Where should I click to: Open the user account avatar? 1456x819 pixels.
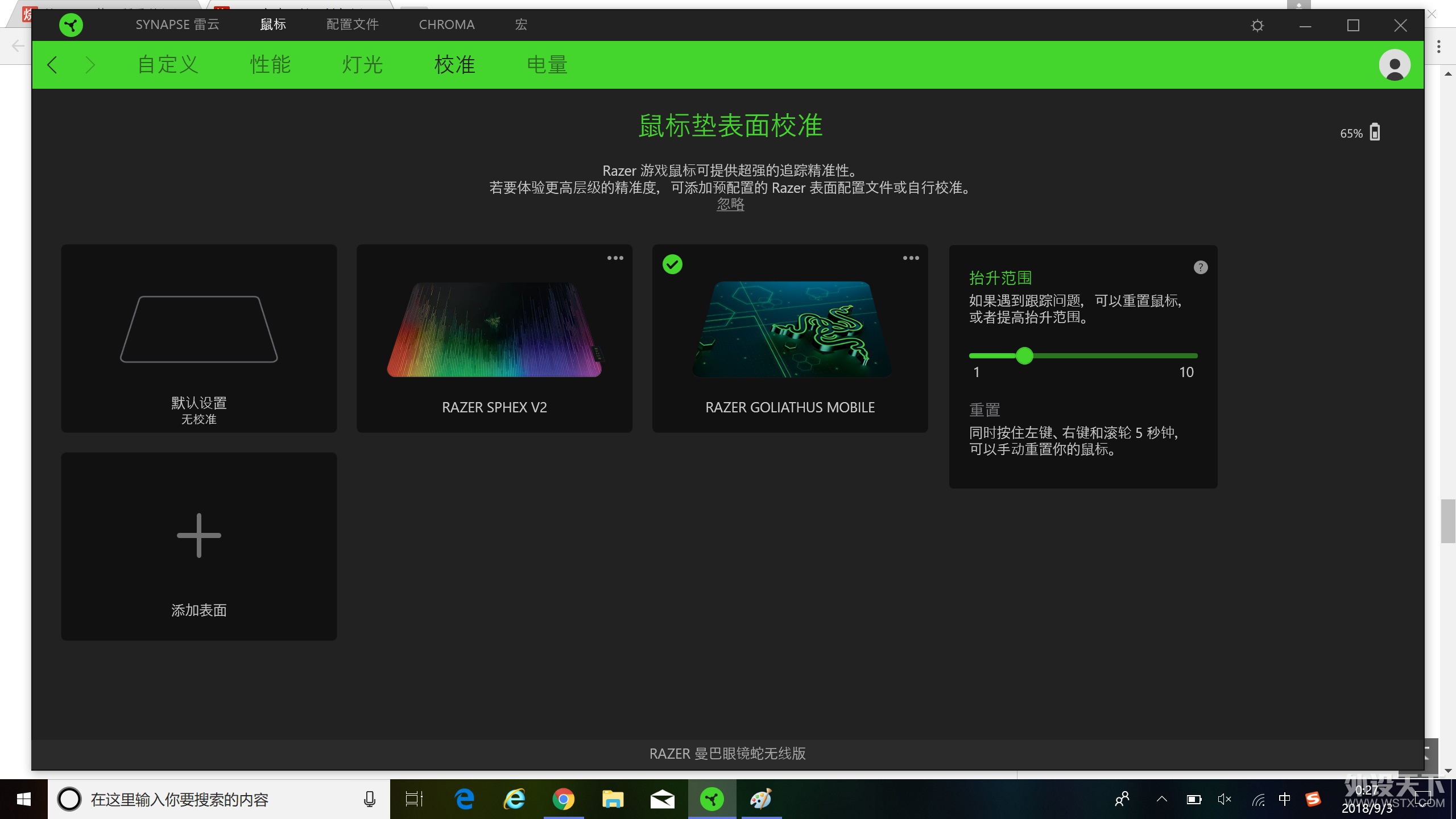1395,65
